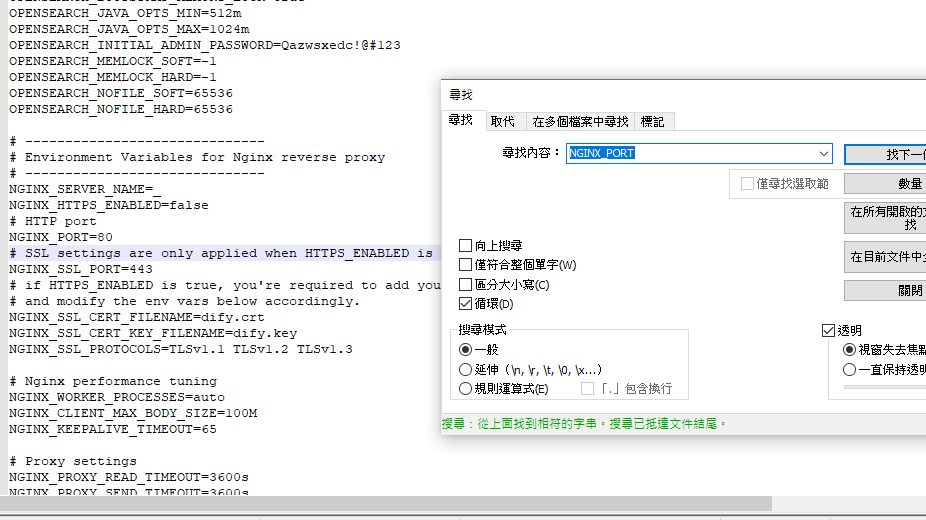
Task: Choose 規則運算式 regular expression mode
Action: 466,389
